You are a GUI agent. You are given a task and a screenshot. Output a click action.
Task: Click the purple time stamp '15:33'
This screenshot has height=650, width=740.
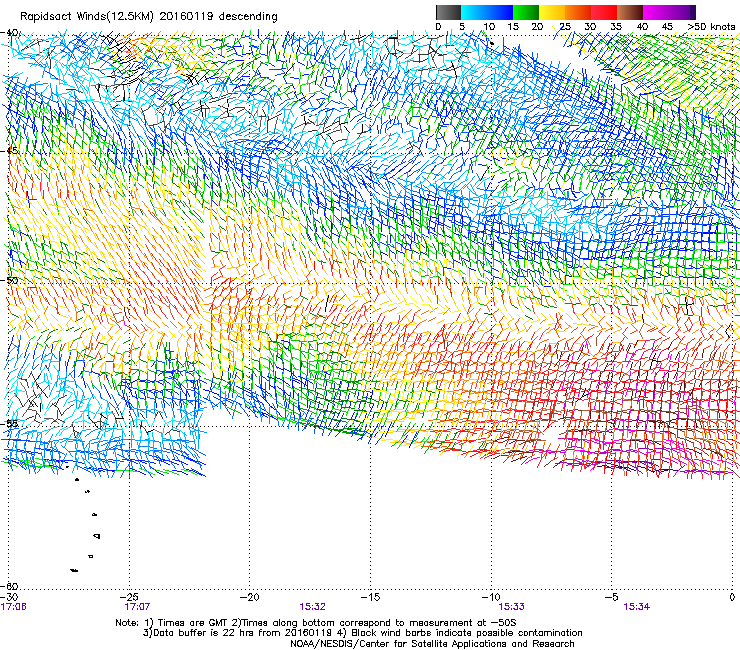pyautogui.click(x=512, y=607)
